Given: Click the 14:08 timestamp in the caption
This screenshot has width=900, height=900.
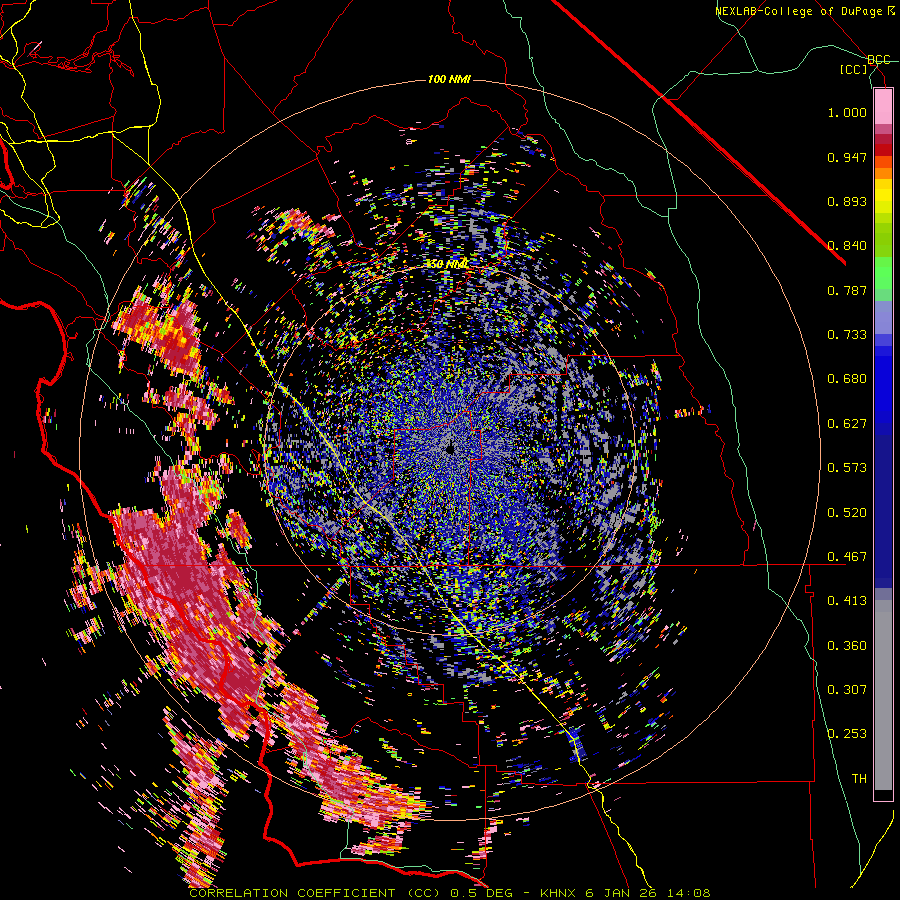Looking at the screenshot, I should (691, 893).
